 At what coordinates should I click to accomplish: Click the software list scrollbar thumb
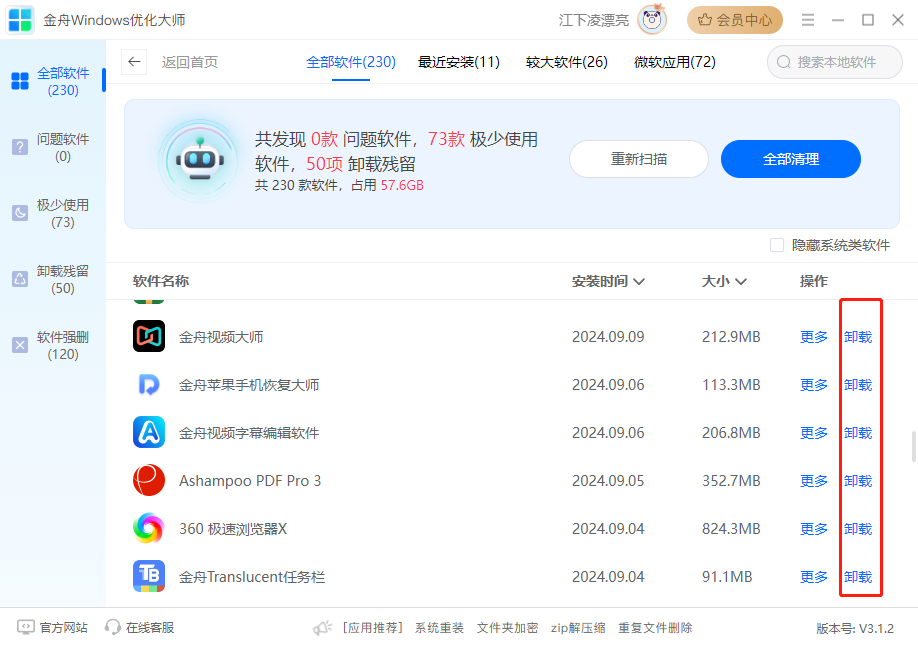point(914,447)
